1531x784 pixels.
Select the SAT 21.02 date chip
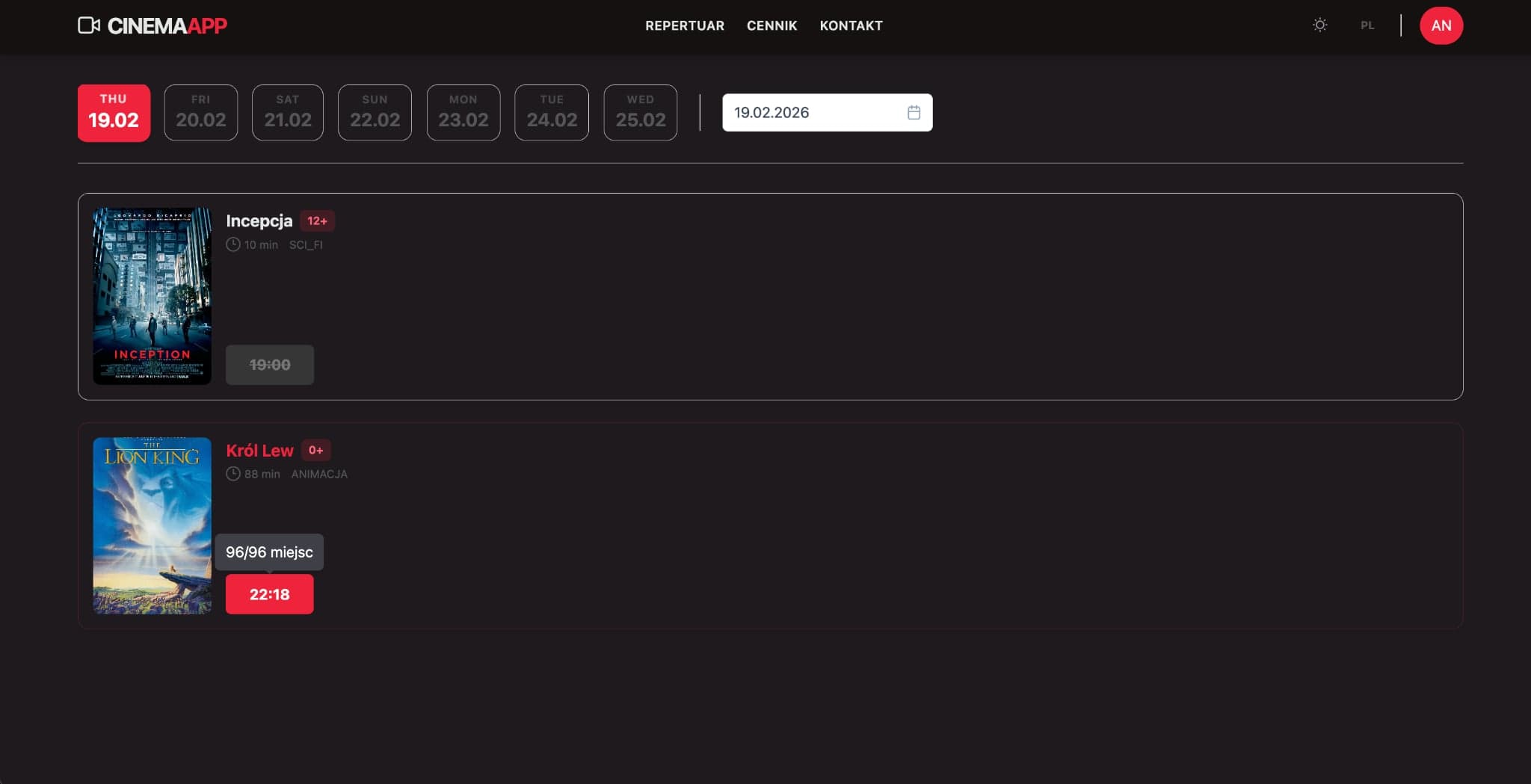(x=287, y=112)
